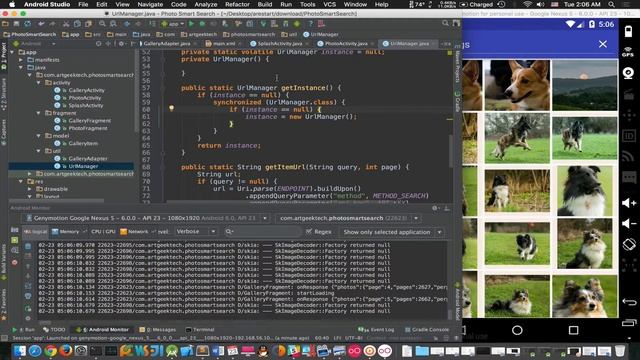Select GalleryItem in the model package
Image resolution: width=640 pixels, height=360 pixels.
pyautogui.click(x=83, y=143)
